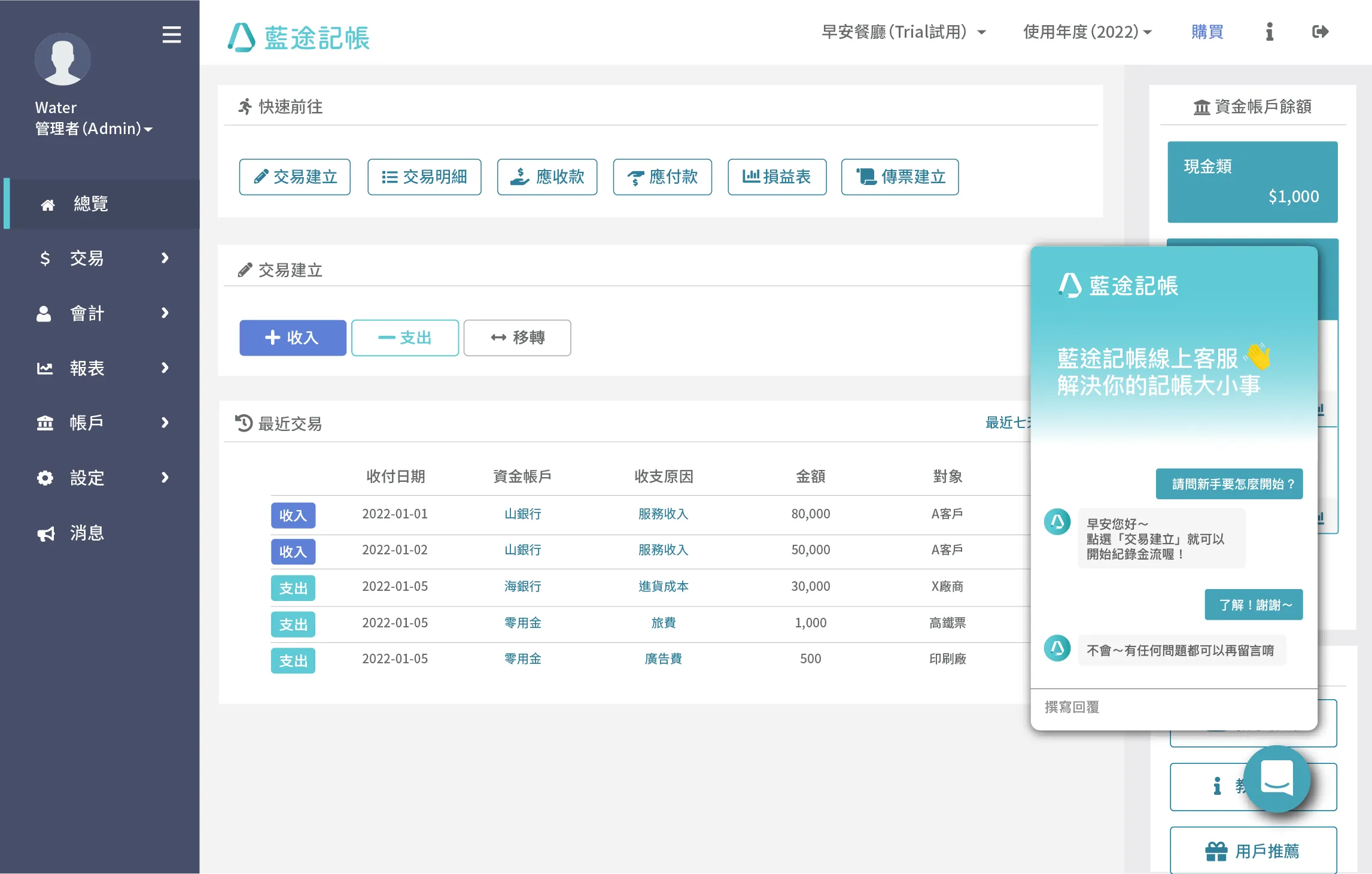Click the info icon in header

point(1269,32)
